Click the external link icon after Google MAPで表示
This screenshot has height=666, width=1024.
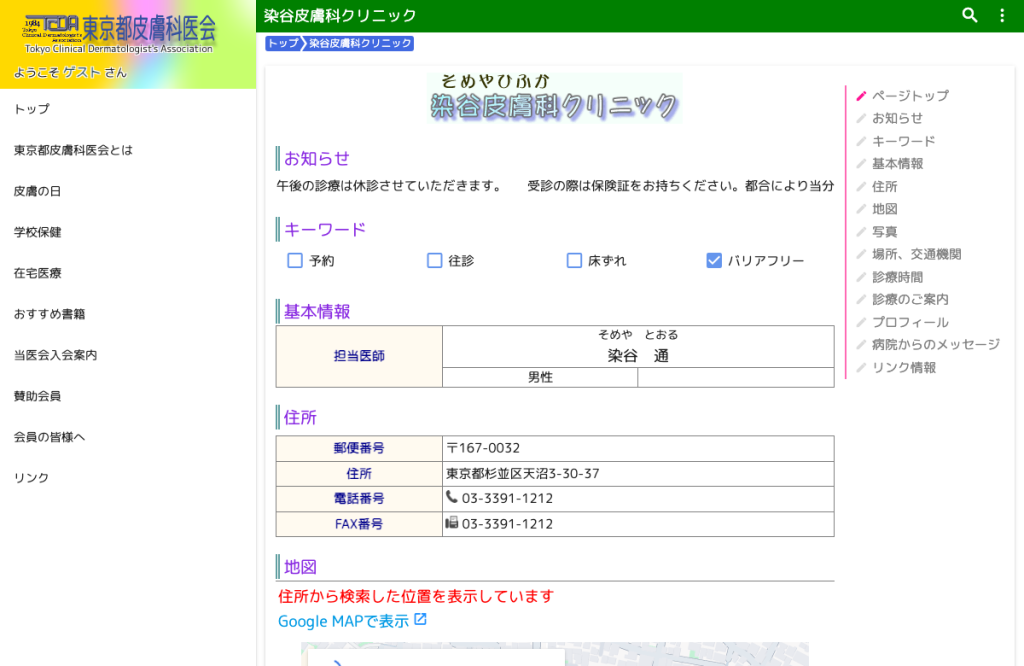(421, 620)
